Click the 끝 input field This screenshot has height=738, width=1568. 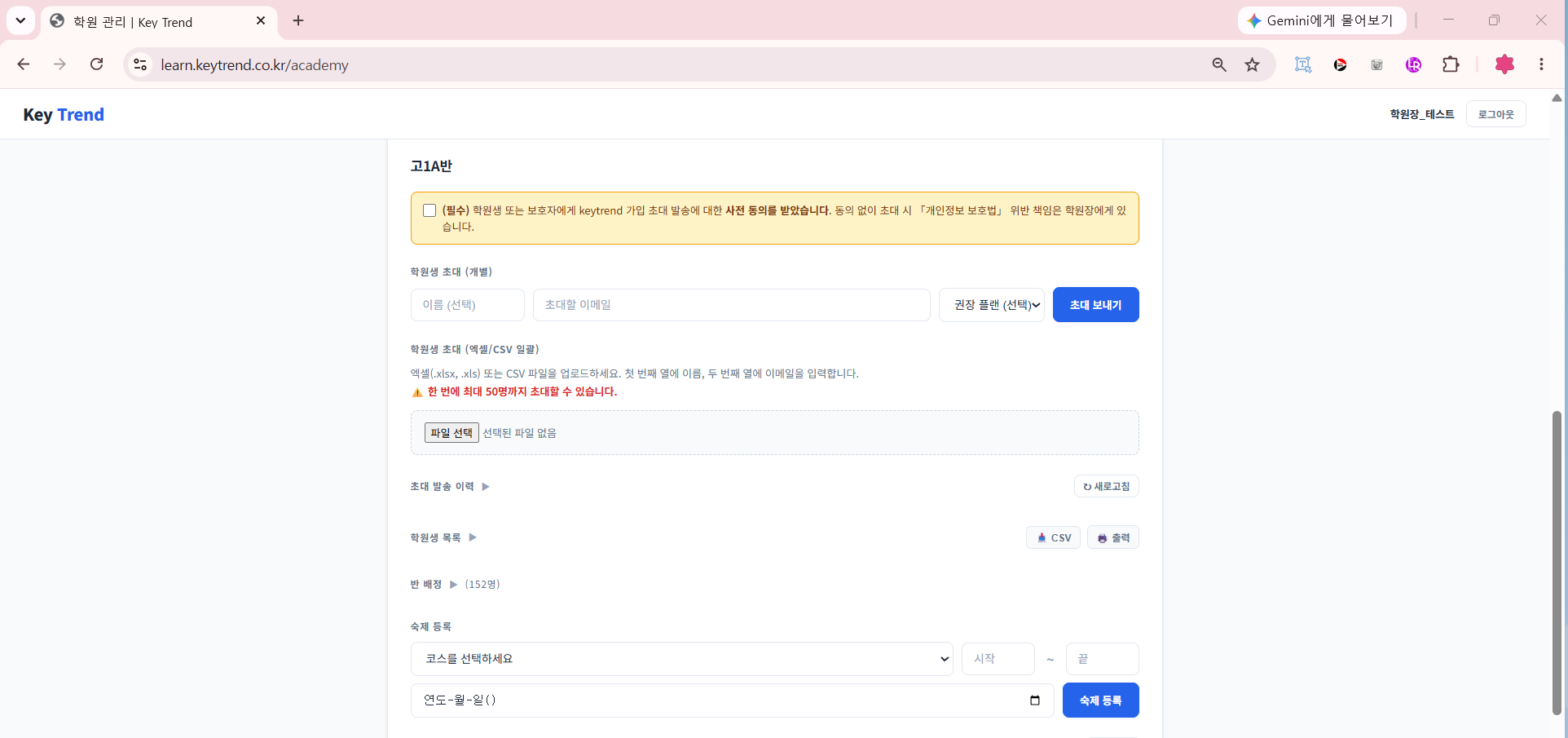[1103, 659]
